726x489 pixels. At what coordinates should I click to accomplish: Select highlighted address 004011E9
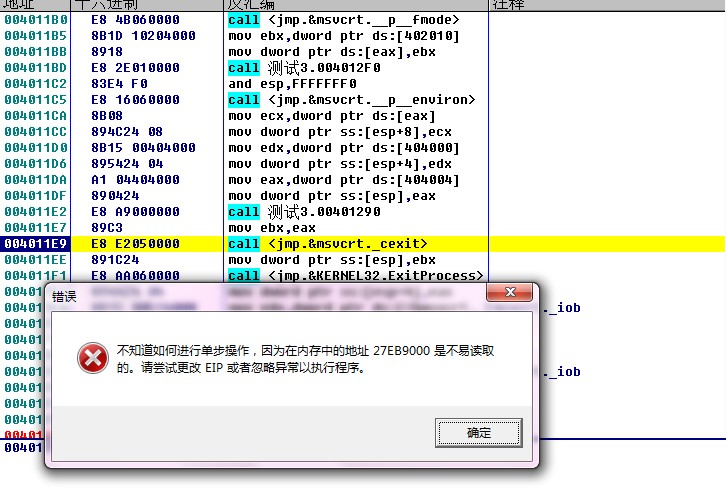pos(36,244)
